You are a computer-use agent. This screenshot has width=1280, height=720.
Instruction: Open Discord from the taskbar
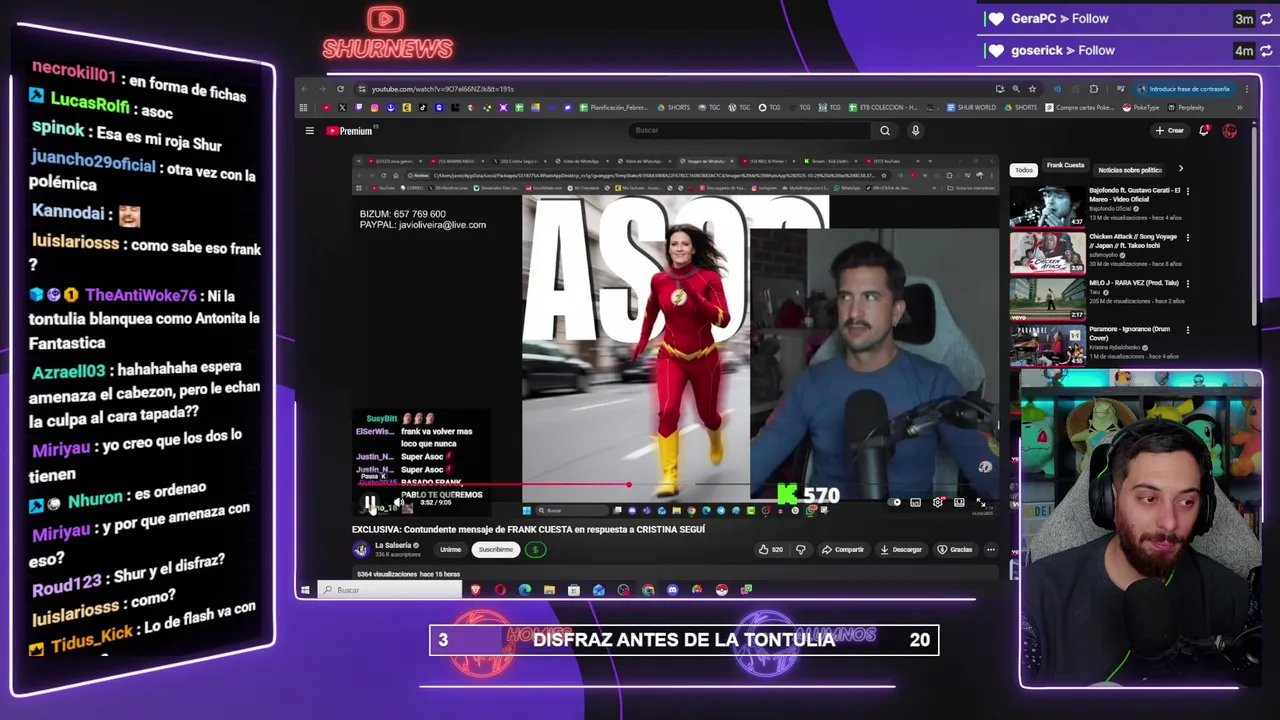coord(672,590)
